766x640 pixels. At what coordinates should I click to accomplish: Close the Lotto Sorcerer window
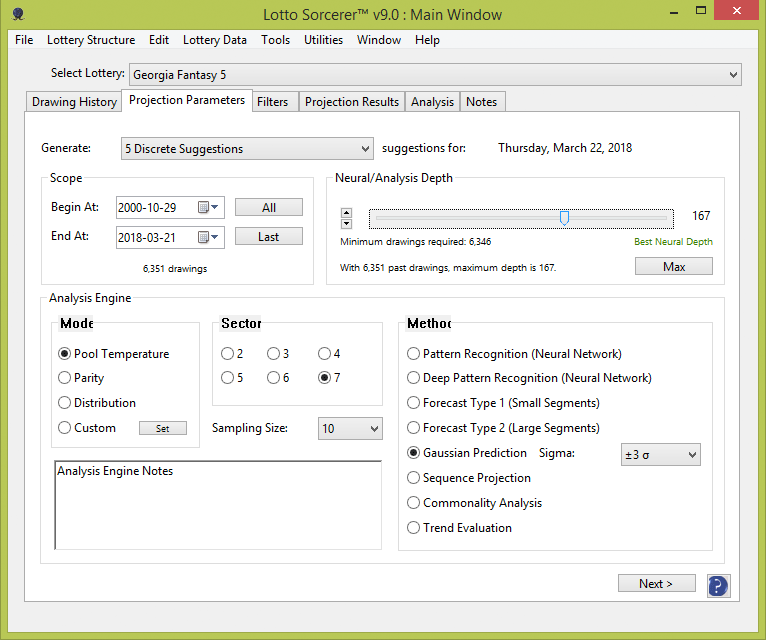(x=736, y=11)
